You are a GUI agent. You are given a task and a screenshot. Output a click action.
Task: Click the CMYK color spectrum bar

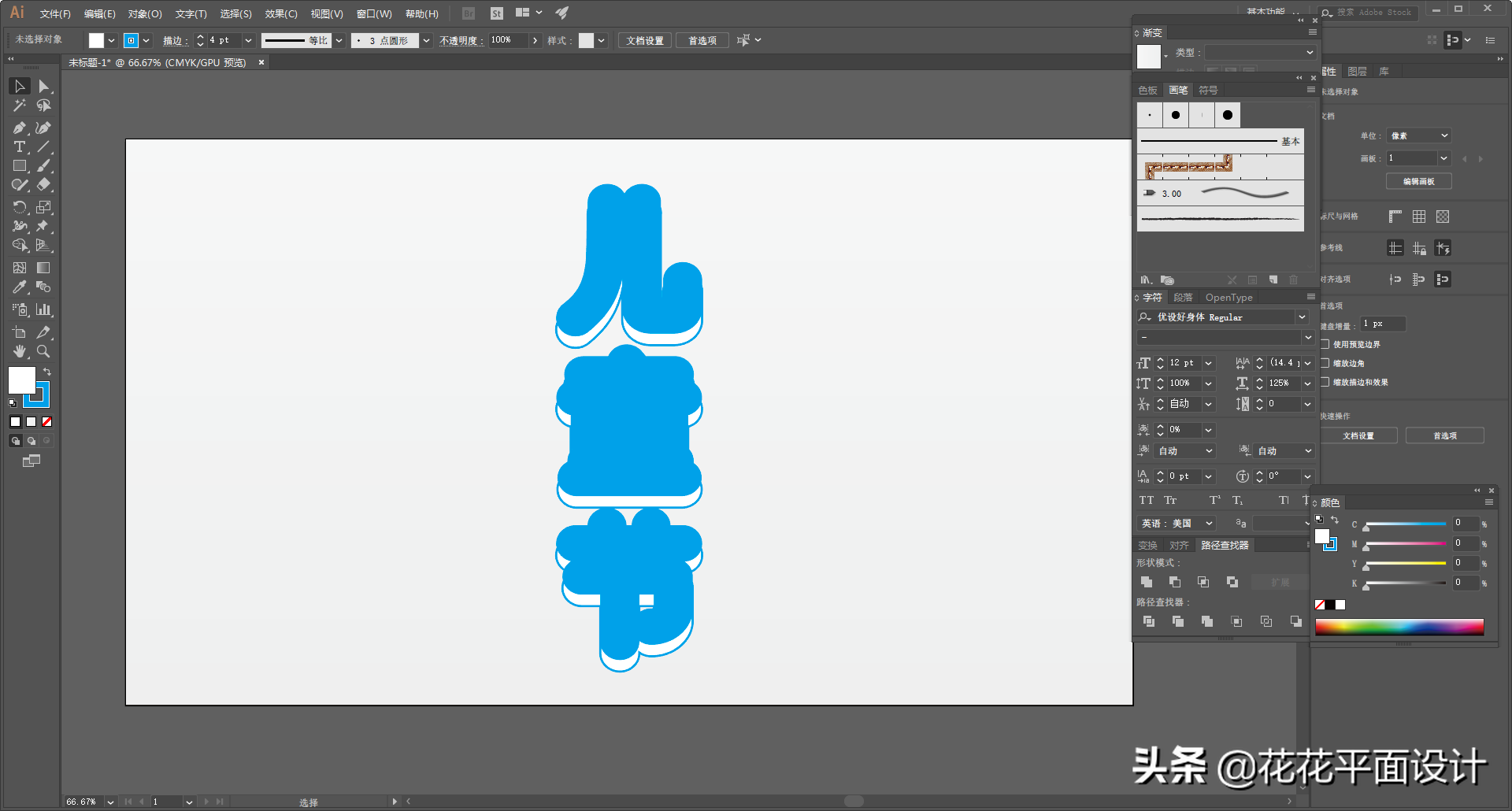(x=1399, y=627)
